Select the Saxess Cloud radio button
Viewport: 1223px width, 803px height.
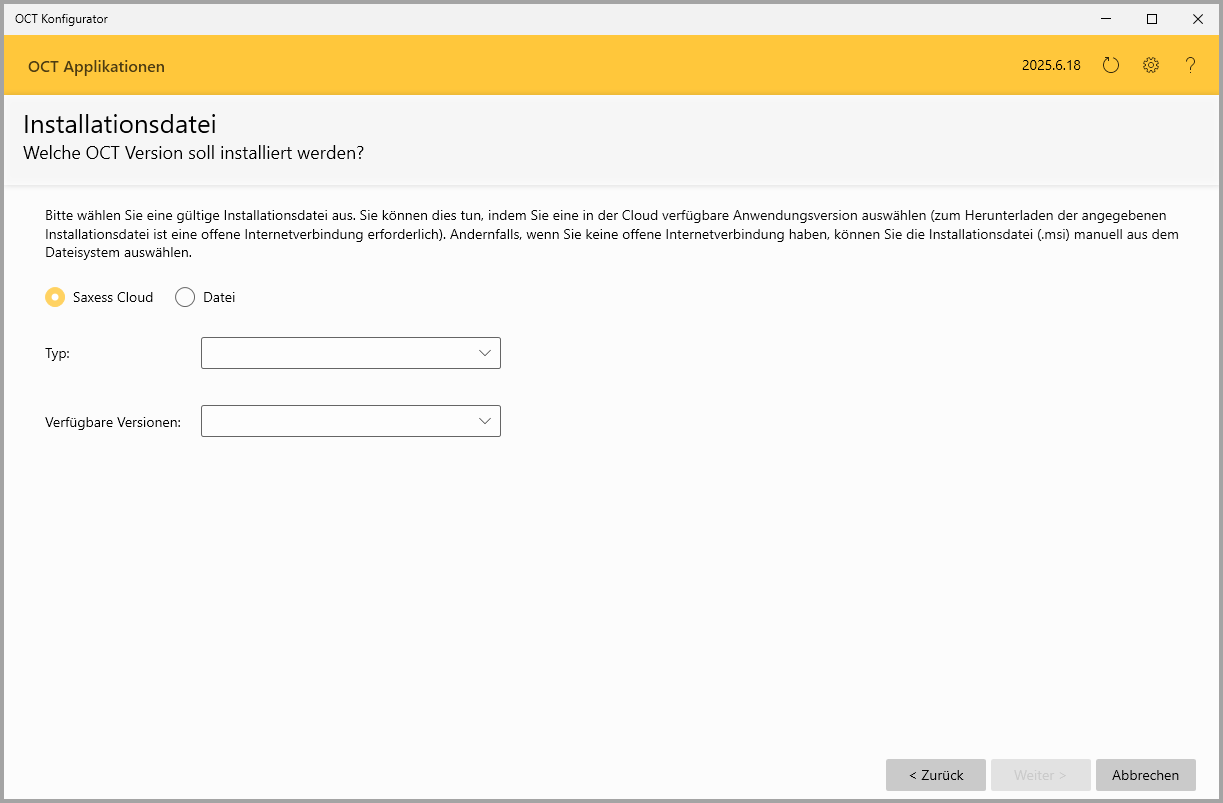56,297
